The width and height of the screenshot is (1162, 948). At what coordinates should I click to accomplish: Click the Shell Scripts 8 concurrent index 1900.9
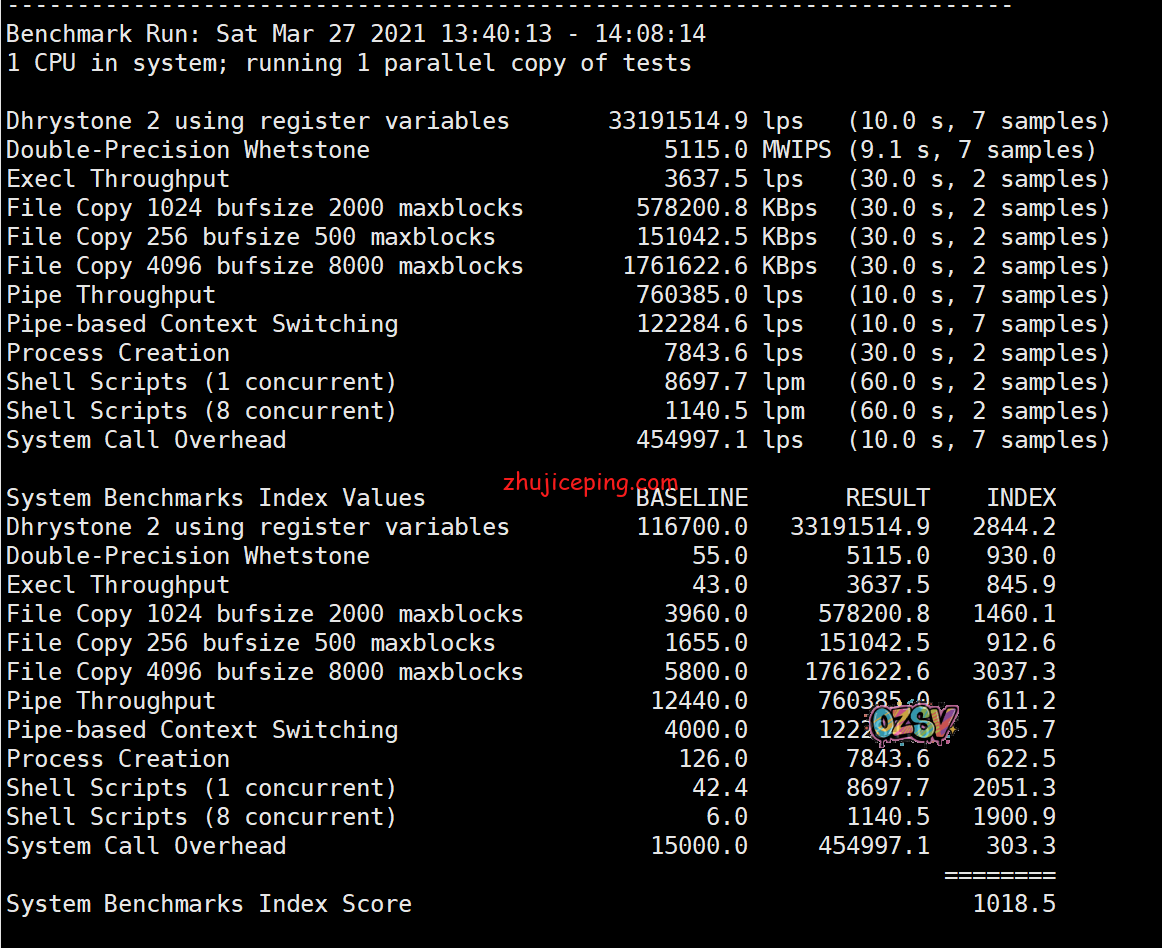(x=1013, y=817)
